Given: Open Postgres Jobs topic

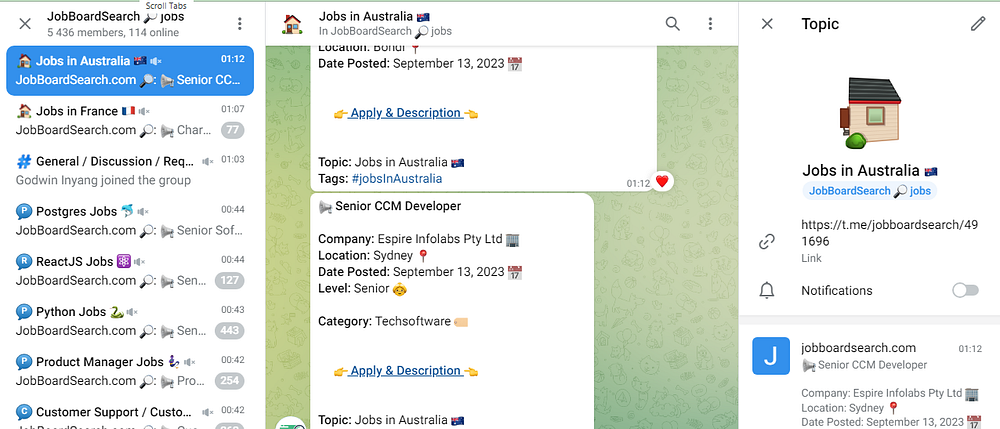Looking at the screenshot, I should (x=129, y=221).
